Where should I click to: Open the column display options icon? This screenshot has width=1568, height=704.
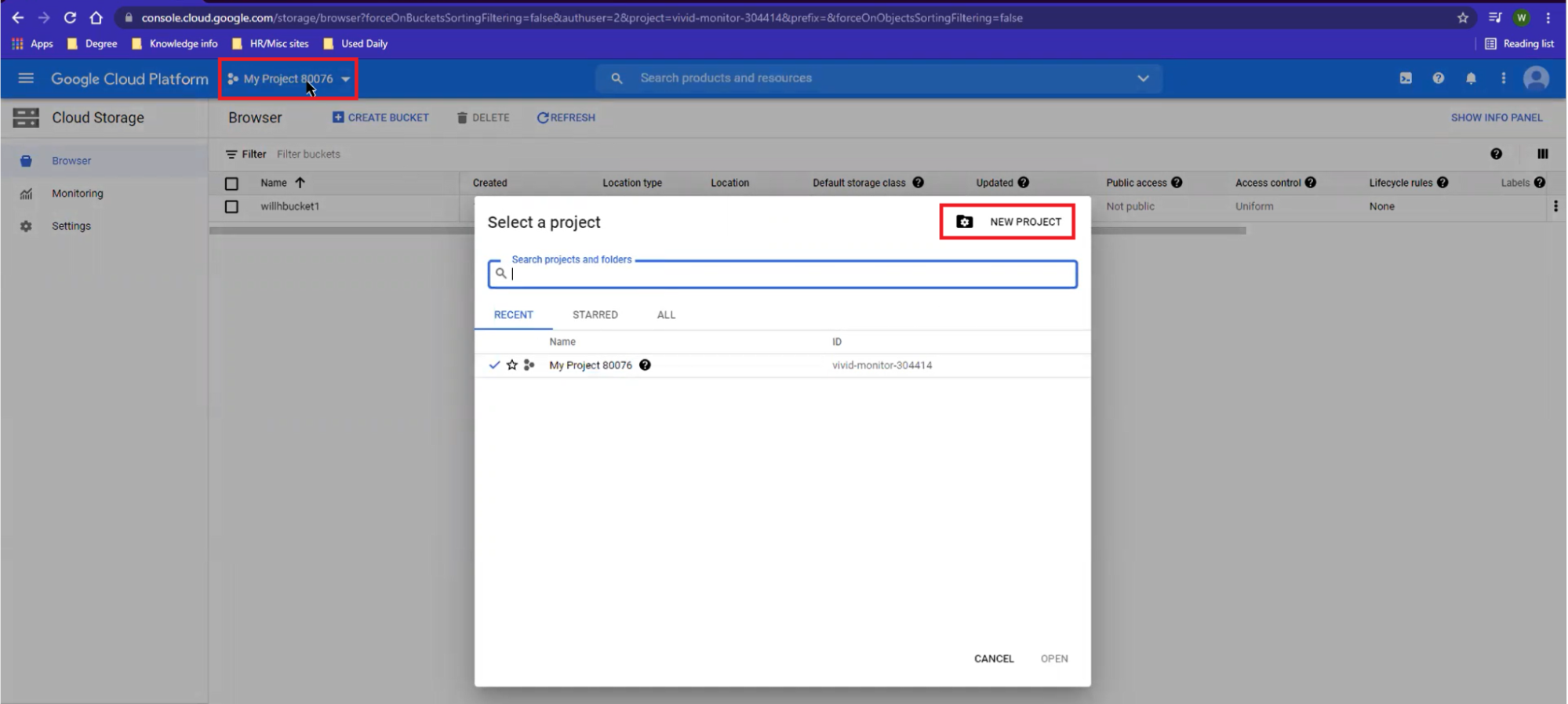tap(1542, 154)
